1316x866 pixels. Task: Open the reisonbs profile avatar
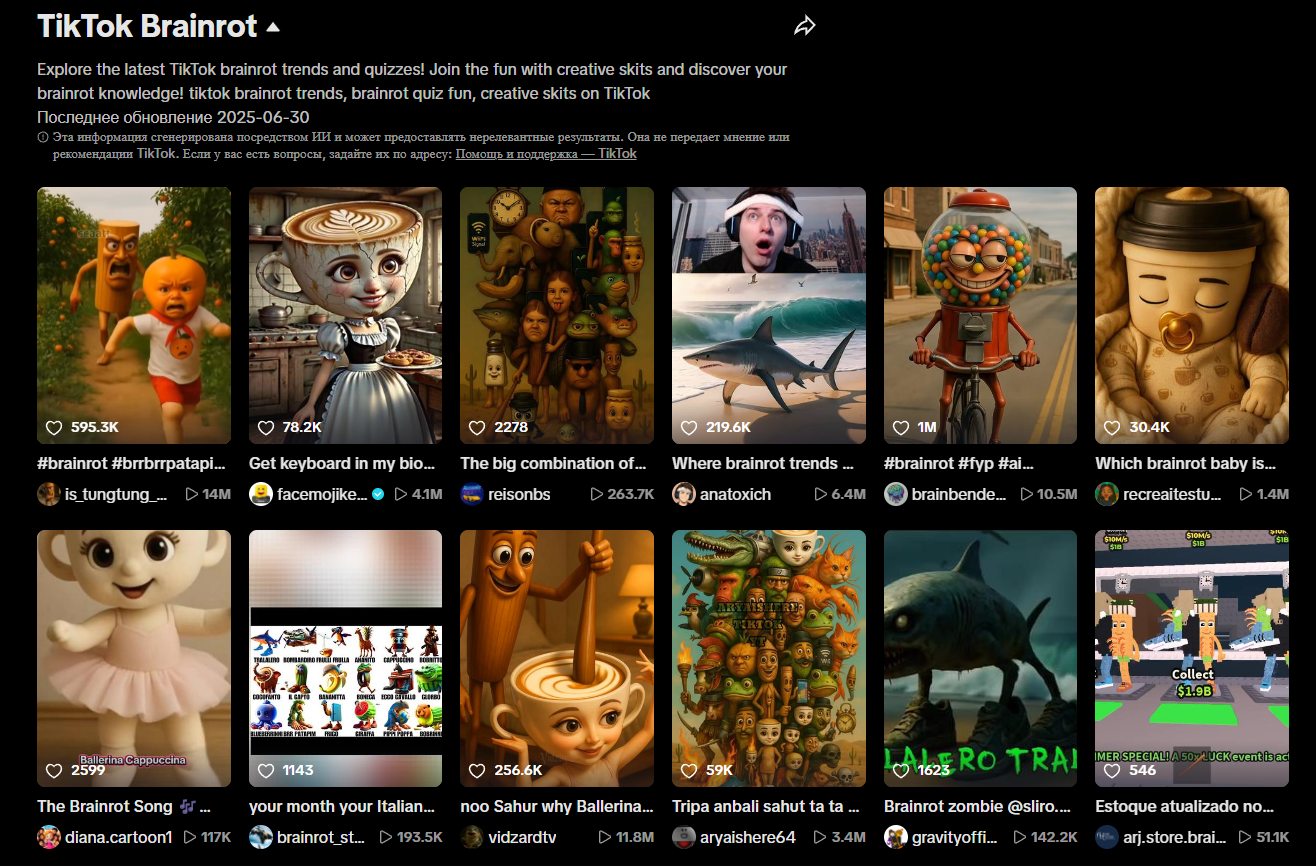[472, 494]
